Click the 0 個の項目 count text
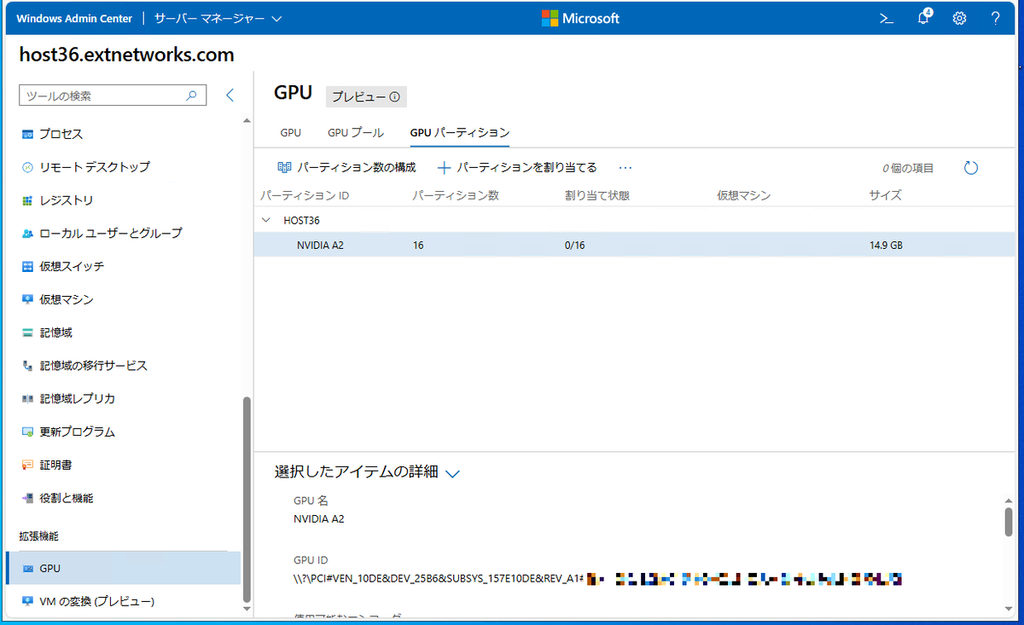Viewport: 1024px width, 625px height. point(908,168)
